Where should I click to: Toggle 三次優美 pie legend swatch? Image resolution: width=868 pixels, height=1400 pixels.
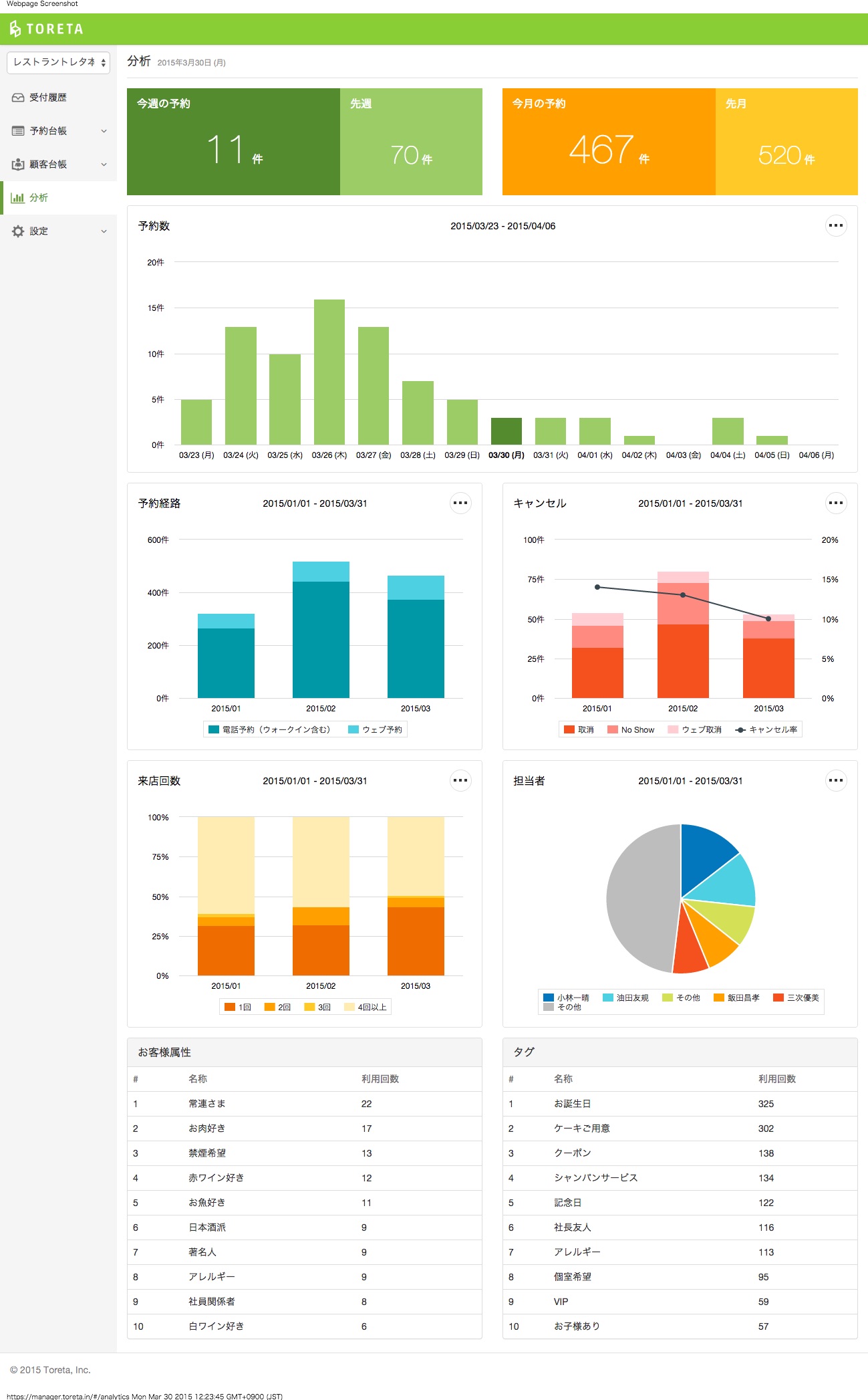pos(778,998)
